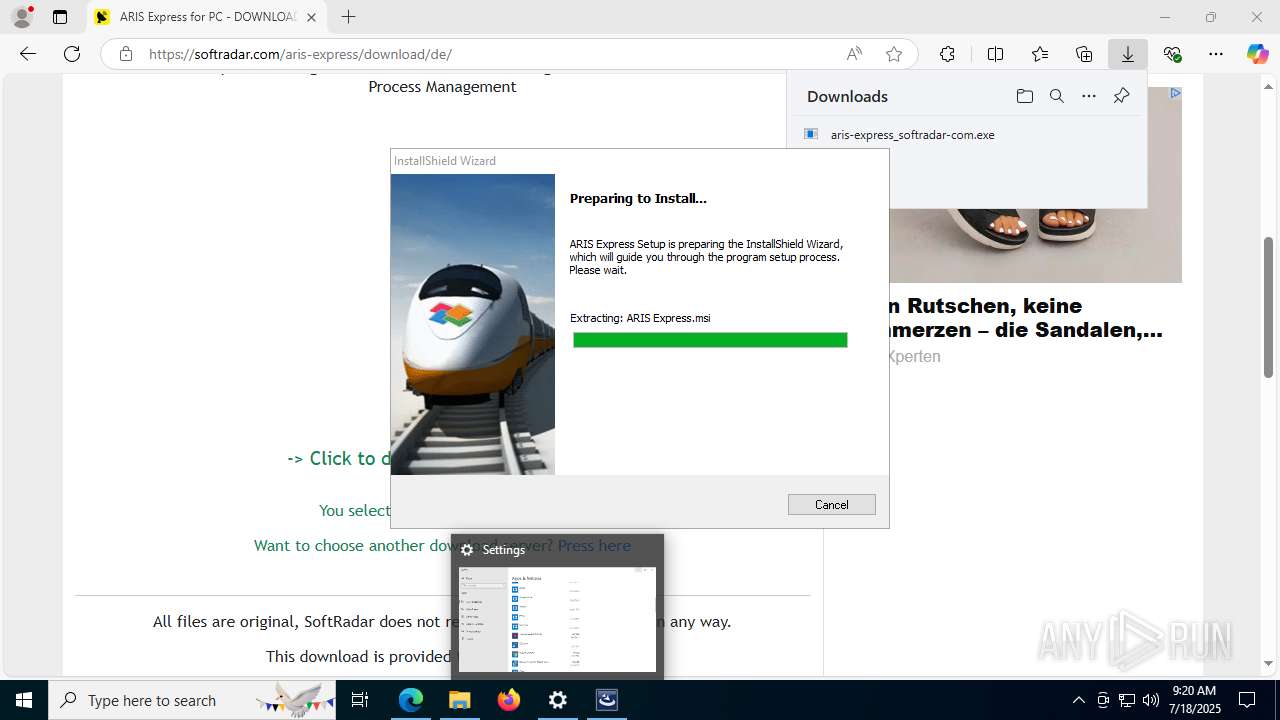Click the Edge profile avatar icon
The image size is (1280, 720).
pos(21,17)
